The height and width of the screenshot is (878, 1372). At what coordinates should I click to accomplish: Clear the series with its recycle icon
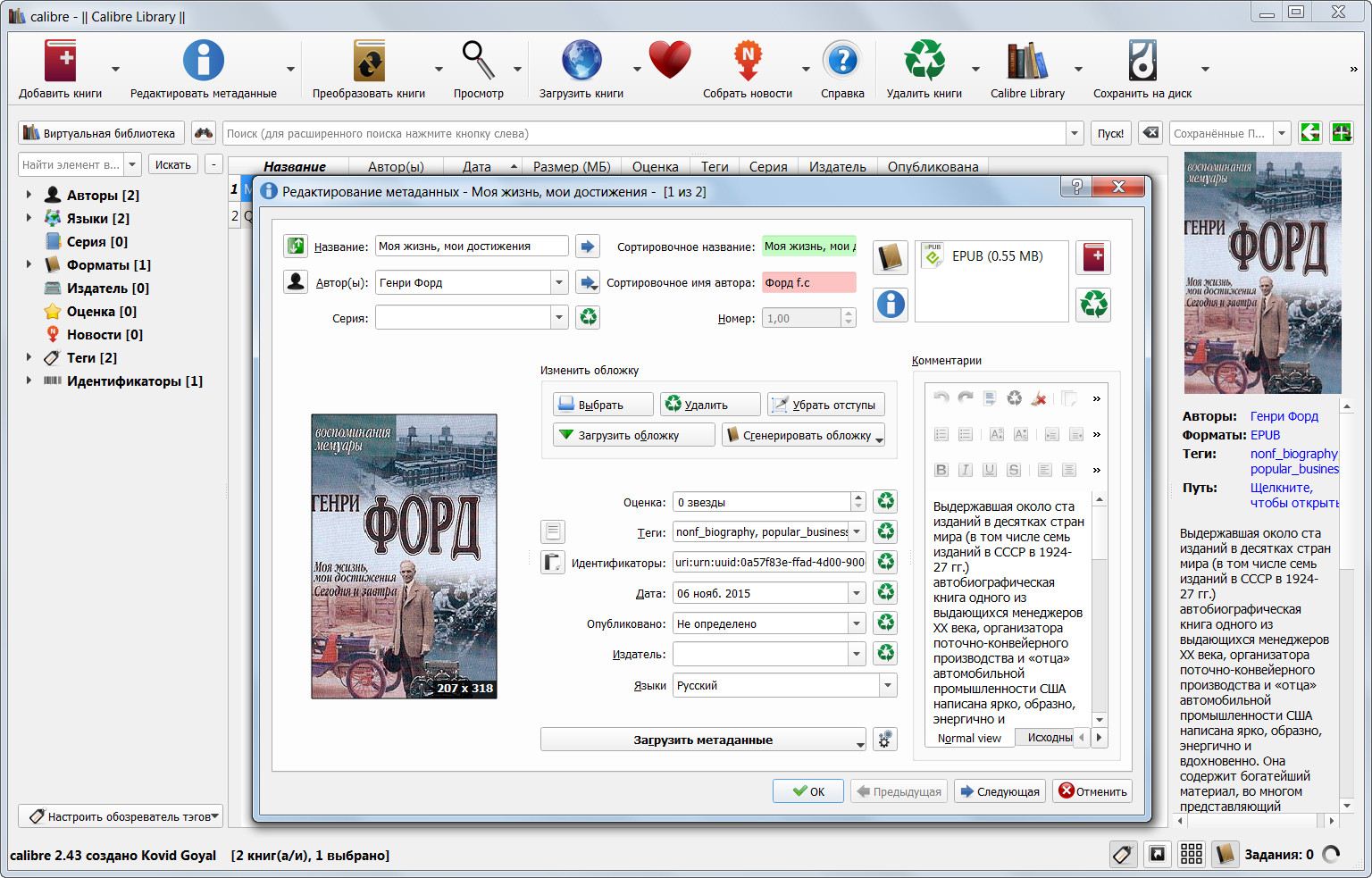(x=587, y=317)
